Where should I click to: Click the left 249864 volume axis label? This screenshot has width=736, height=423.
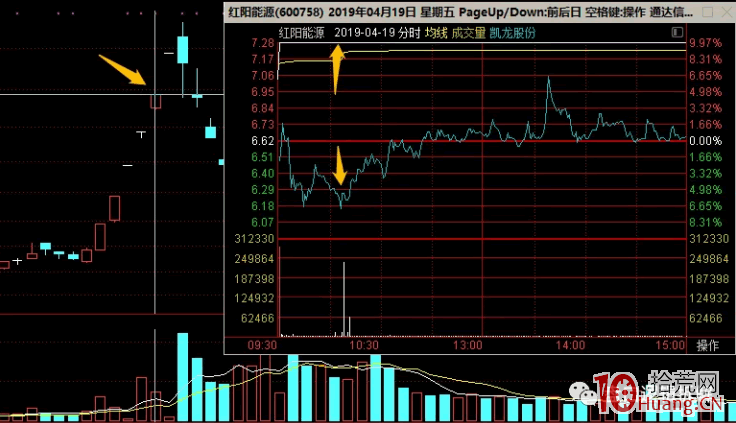(x=254, y=259)
